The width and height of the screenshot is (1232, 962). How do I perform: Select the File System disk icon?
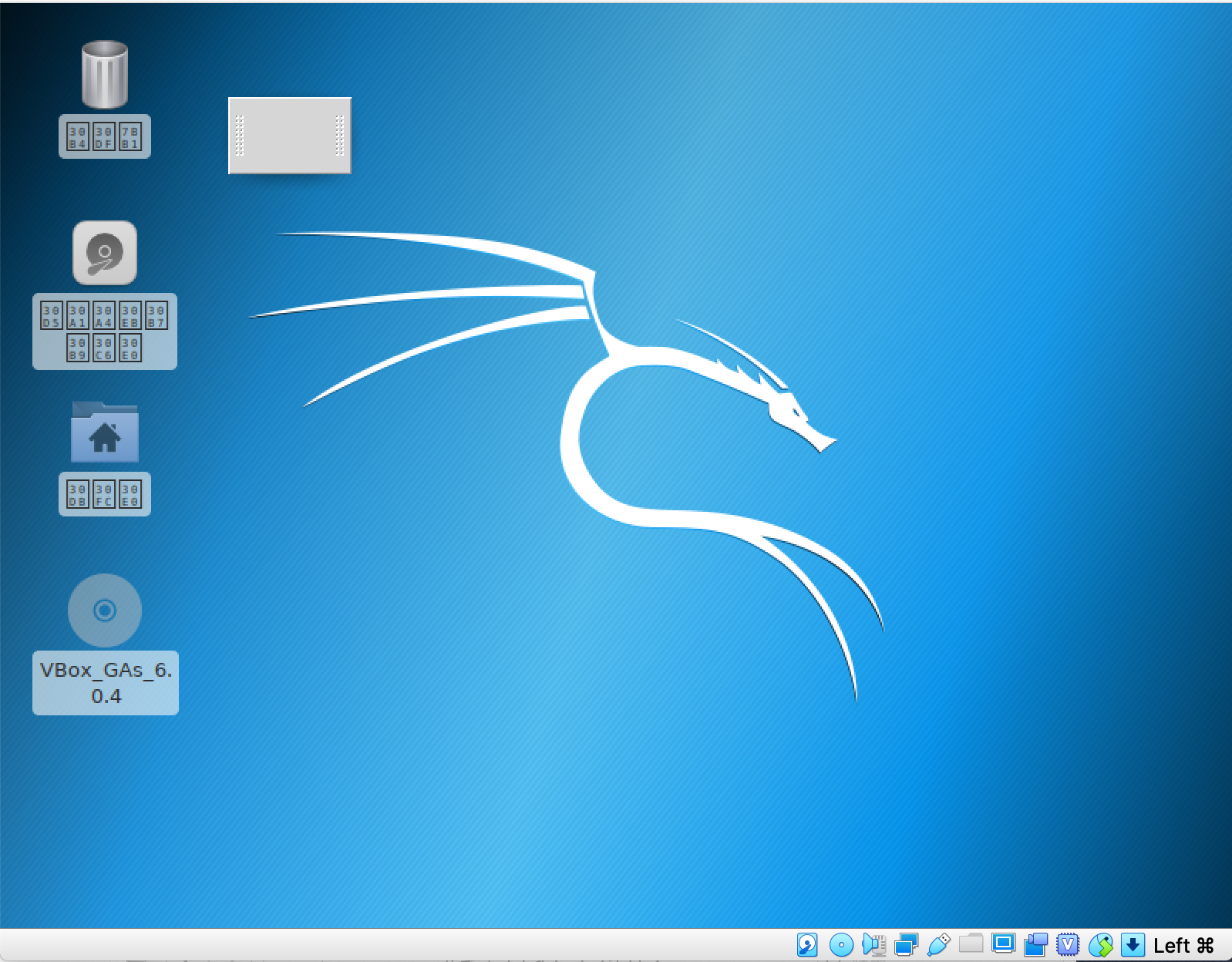(x=105, y=253)
